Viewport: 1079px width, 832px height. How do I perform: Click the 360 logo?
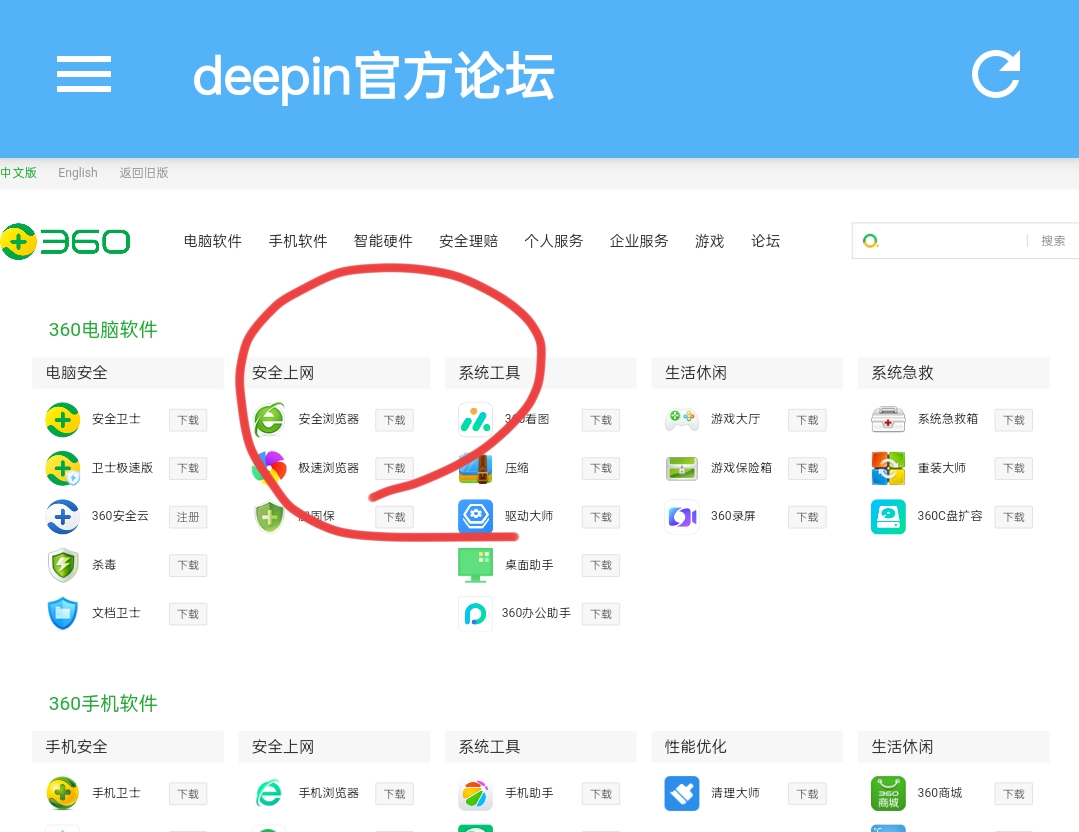click(65, 242)
